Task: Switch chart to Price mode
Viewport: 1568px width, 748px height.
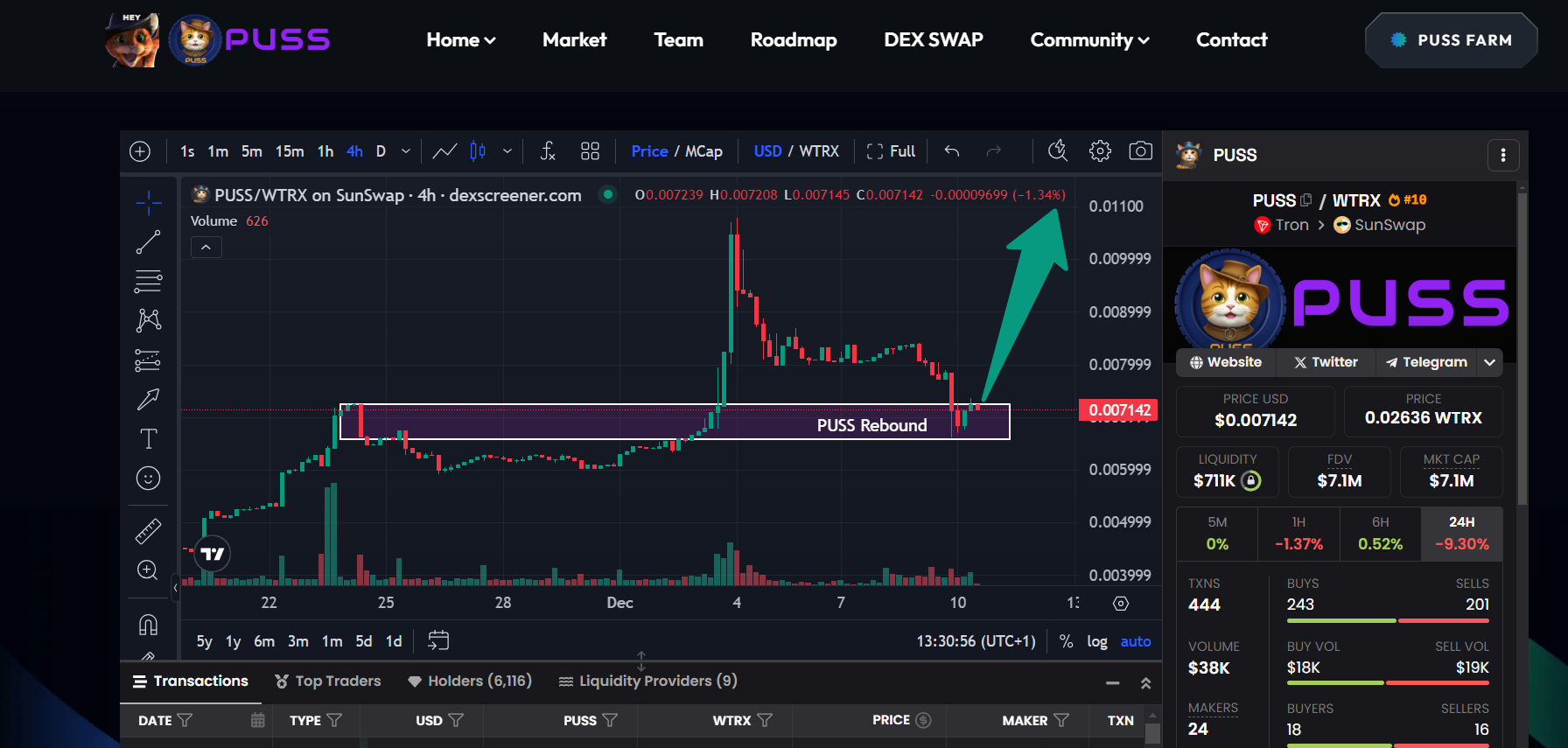Action: pyautogui.click(x=649, y=151)
